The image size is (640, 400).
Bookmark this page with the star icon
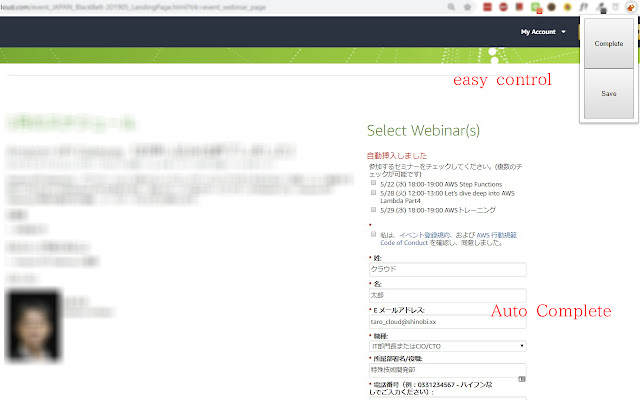click(468, 7)
